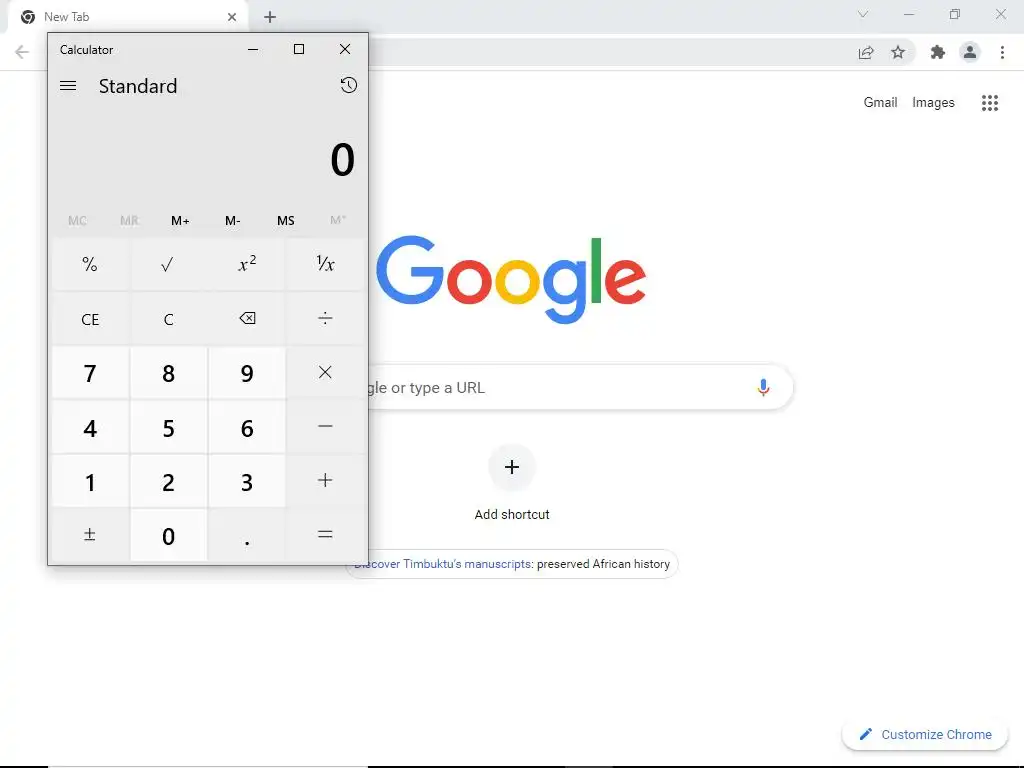Click Customize Chrome button
The image size is (1024, 768).
coord(927,734)
